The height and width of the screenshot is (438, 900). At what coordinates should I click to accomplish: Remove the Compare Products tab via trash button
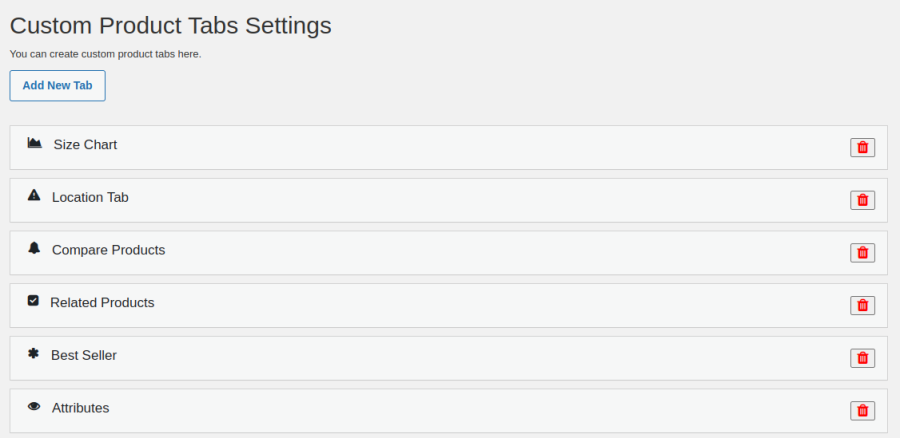862,253
